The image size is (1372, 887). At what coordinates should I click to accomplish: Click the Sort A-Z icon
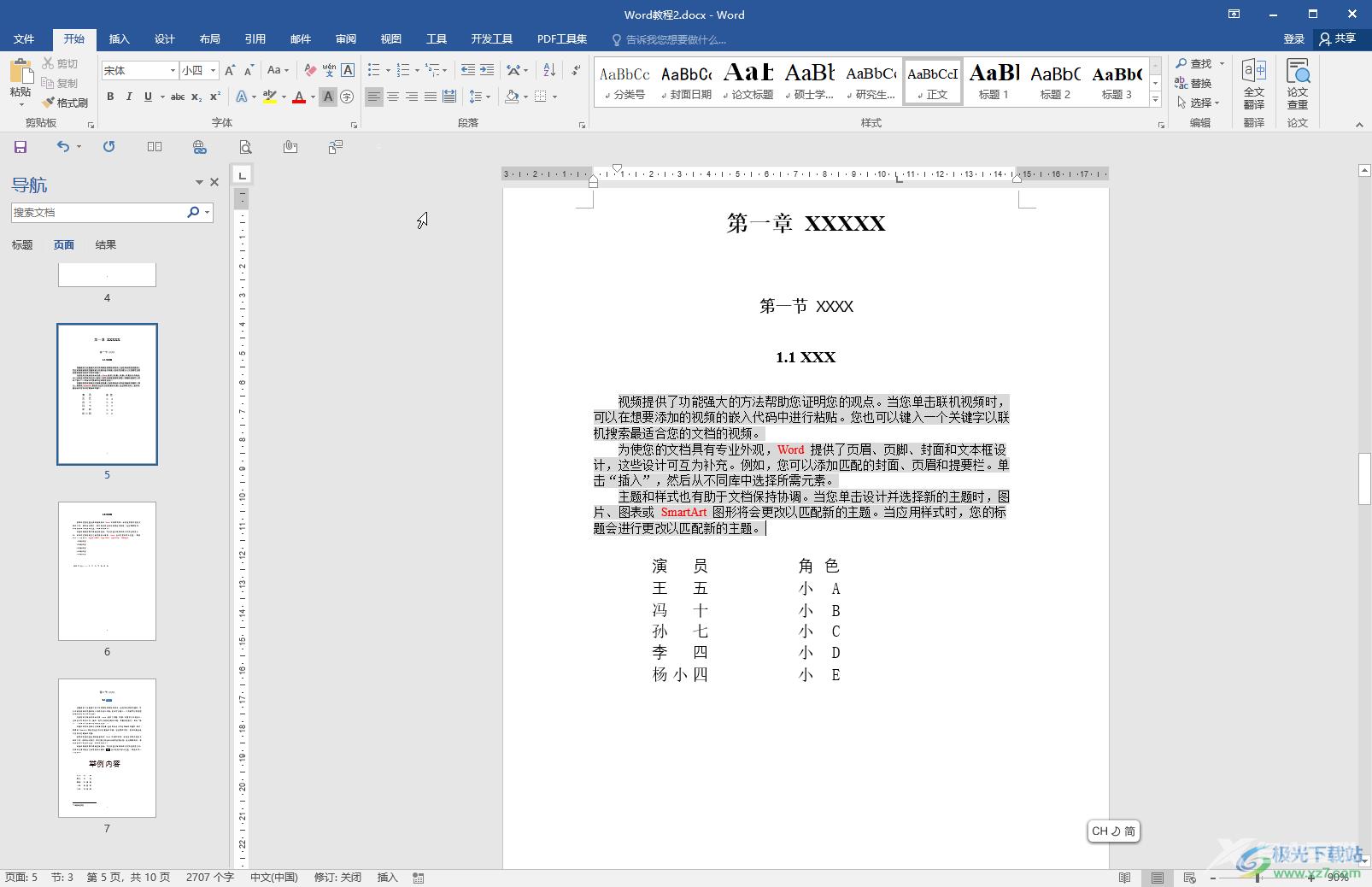[x=549, y=70]
